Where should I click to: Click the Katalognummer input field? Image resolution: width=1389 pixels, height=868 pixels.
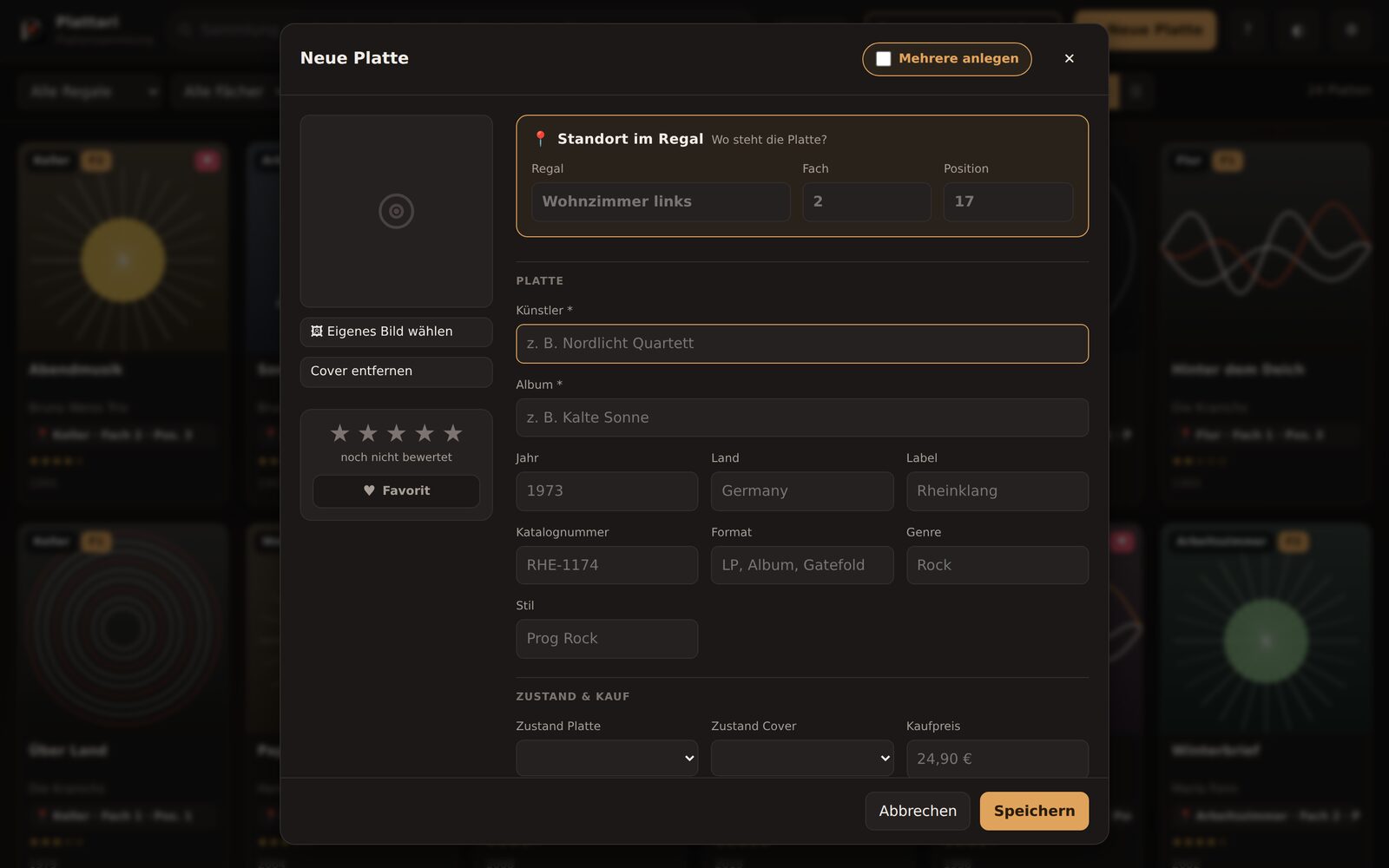point(607,565)
